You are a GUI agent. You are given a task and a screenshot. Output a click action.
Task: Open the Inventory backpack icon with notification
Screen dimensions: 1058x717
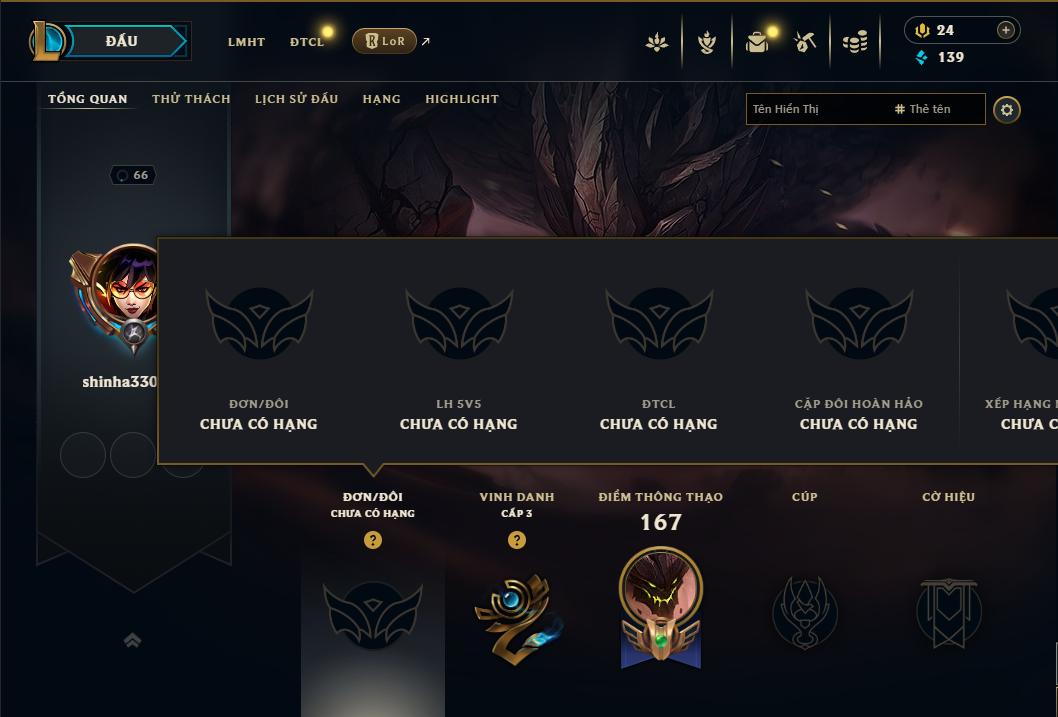[757, 42]
